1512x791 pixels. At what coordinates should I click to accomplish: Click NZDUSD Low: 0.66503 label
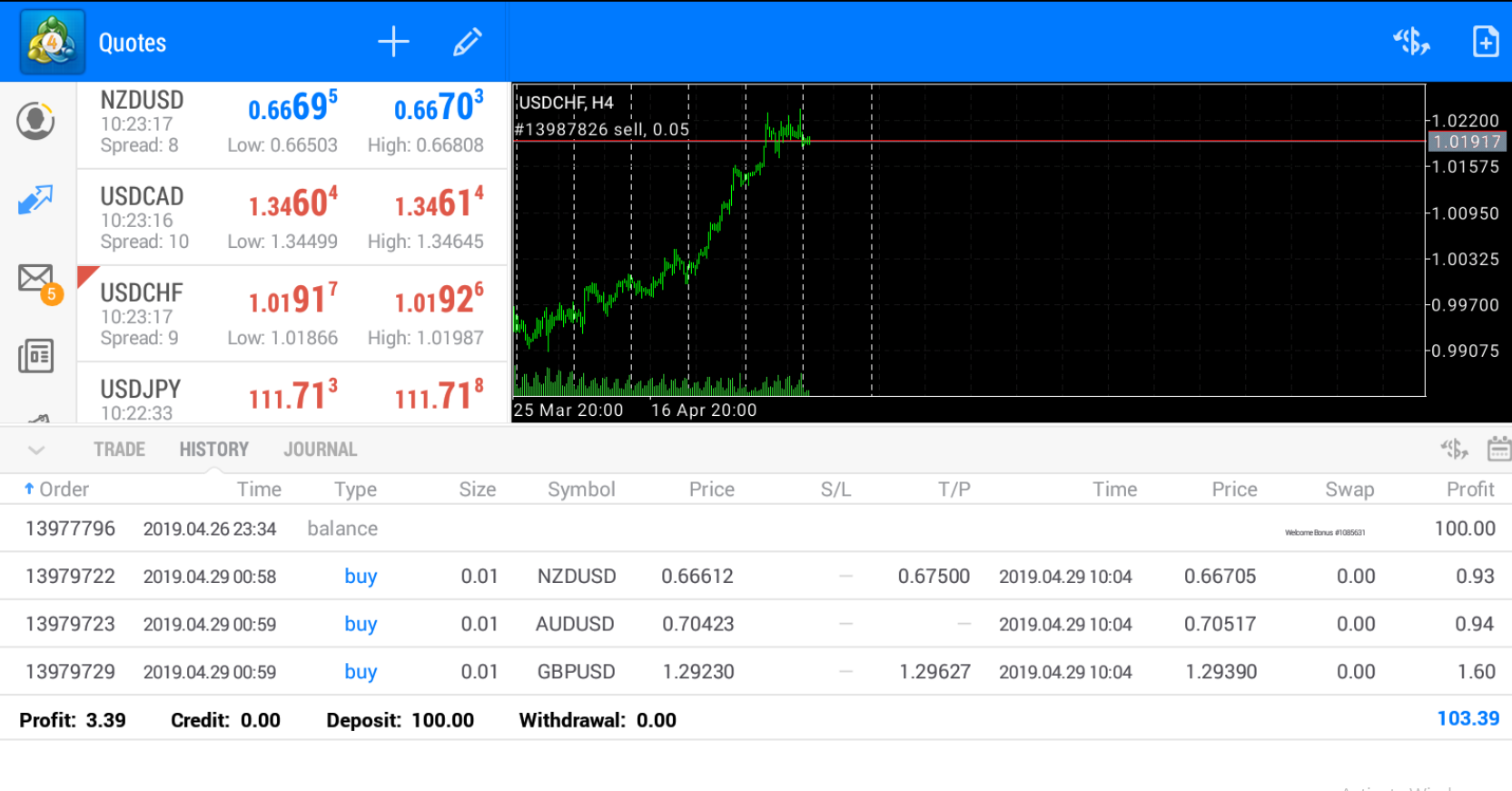[x=282, y=145]
